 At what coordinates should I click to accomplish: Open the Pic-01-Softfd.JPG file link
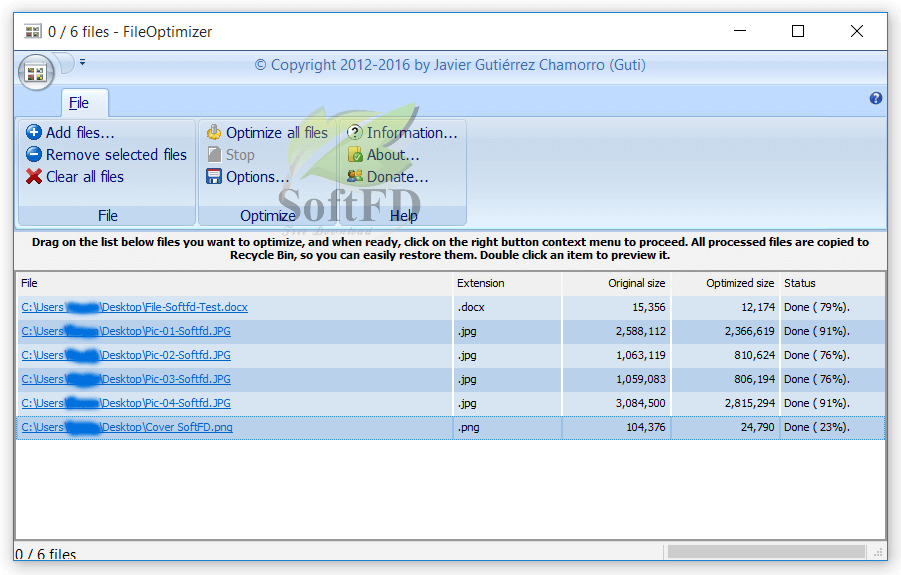(x=126, y=331)
